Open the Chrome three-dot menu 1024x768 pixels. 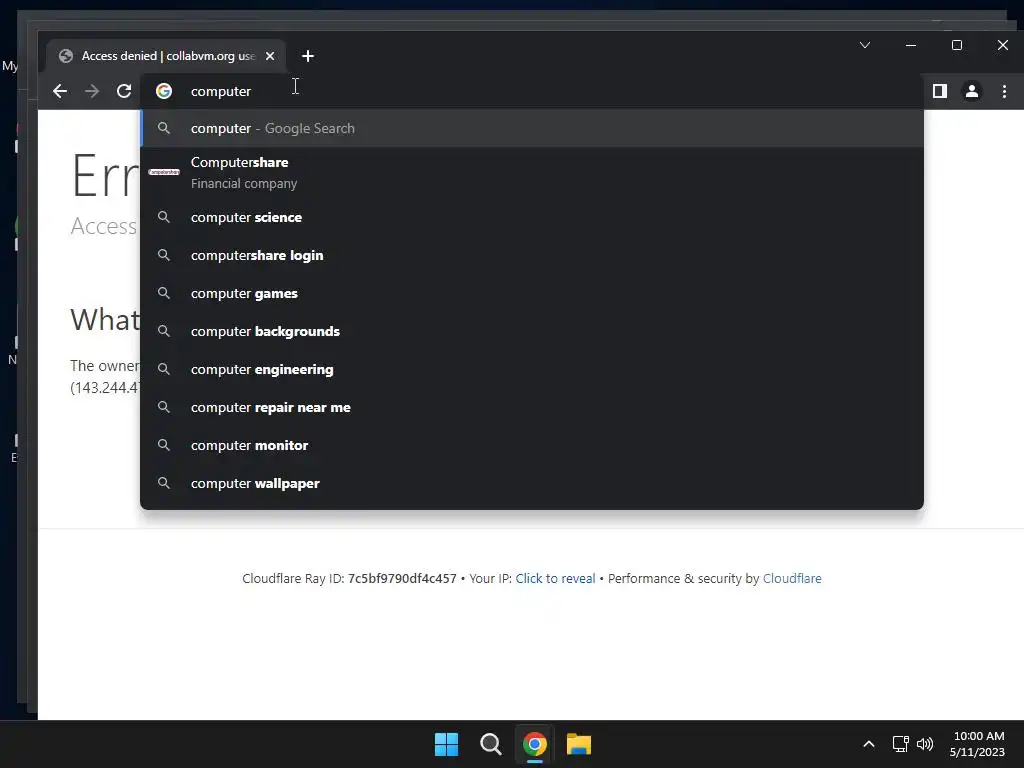tap(1004, 91)
